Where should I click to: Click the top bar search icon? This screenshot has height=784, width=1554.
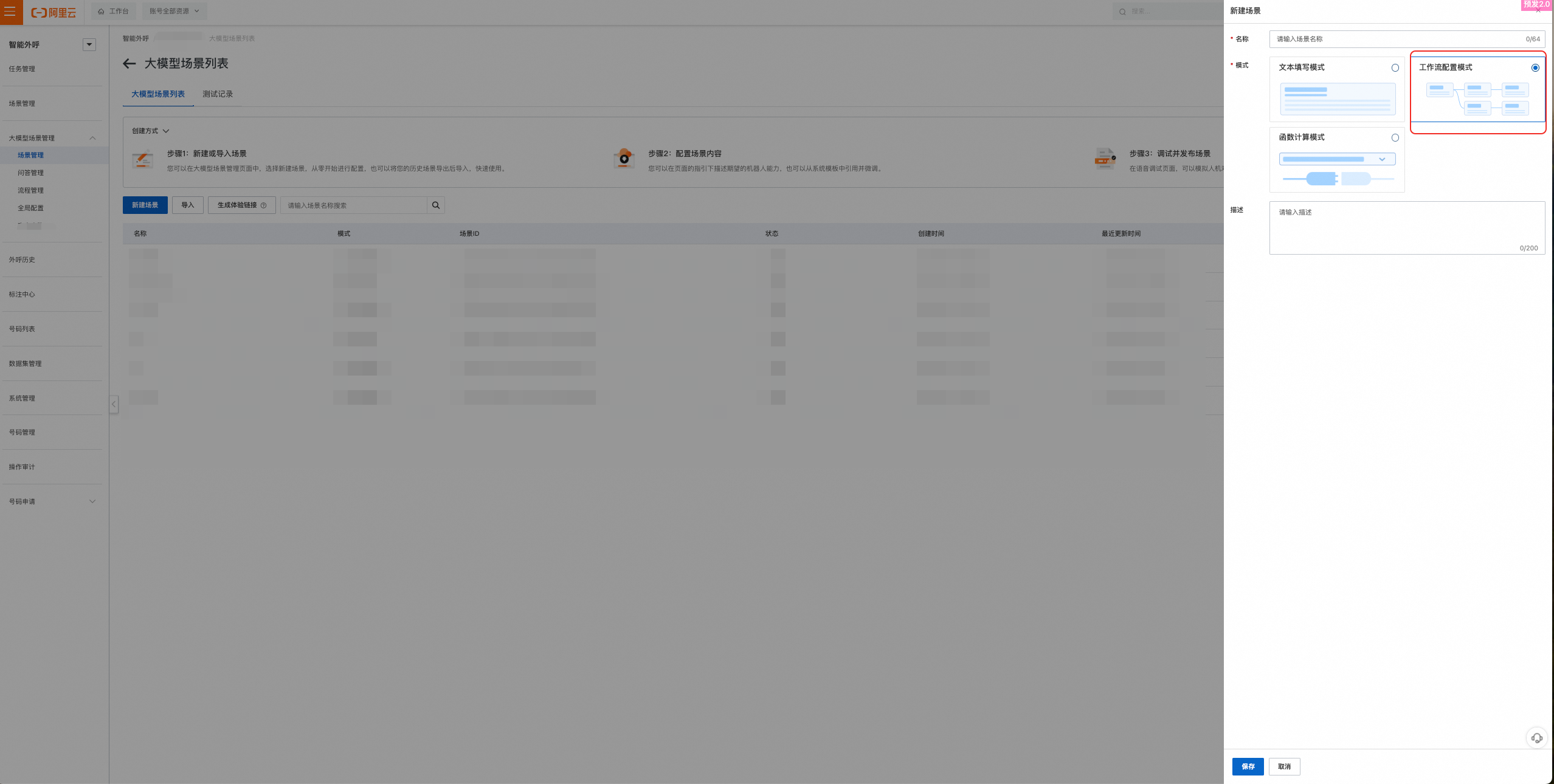point(1122,12)
